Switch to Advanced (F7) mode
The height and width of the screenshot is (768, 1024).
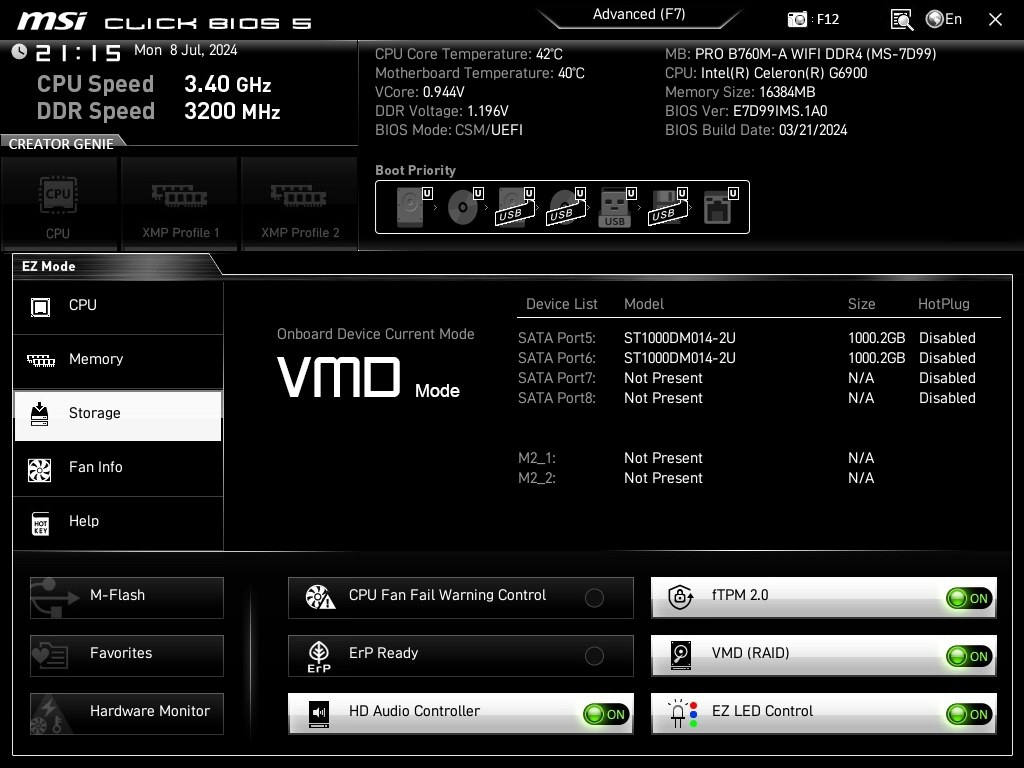tap(639, 14)
